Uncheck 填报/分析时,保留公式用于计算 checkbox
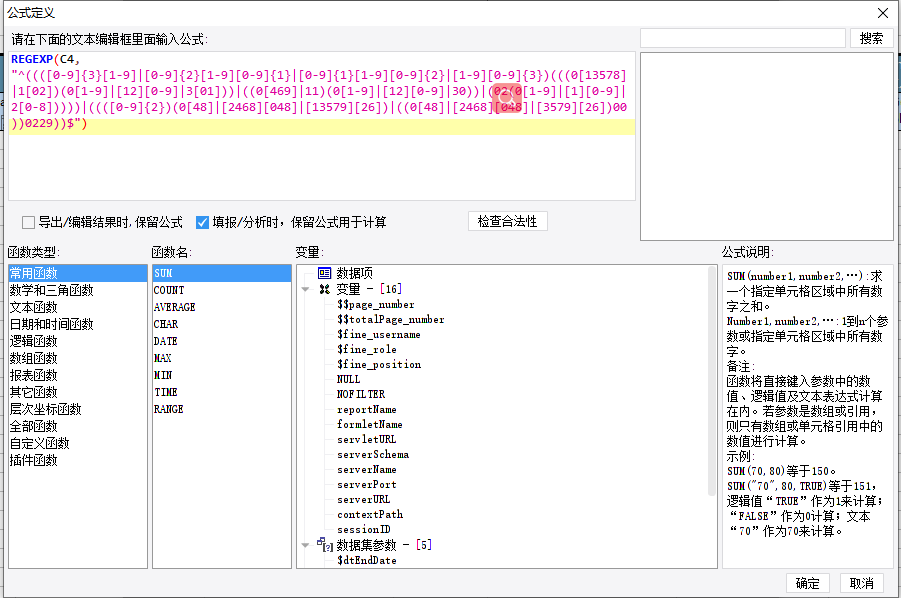Image resolution: width=901 pixels, height=598 pixels. (x=202, y=222)
